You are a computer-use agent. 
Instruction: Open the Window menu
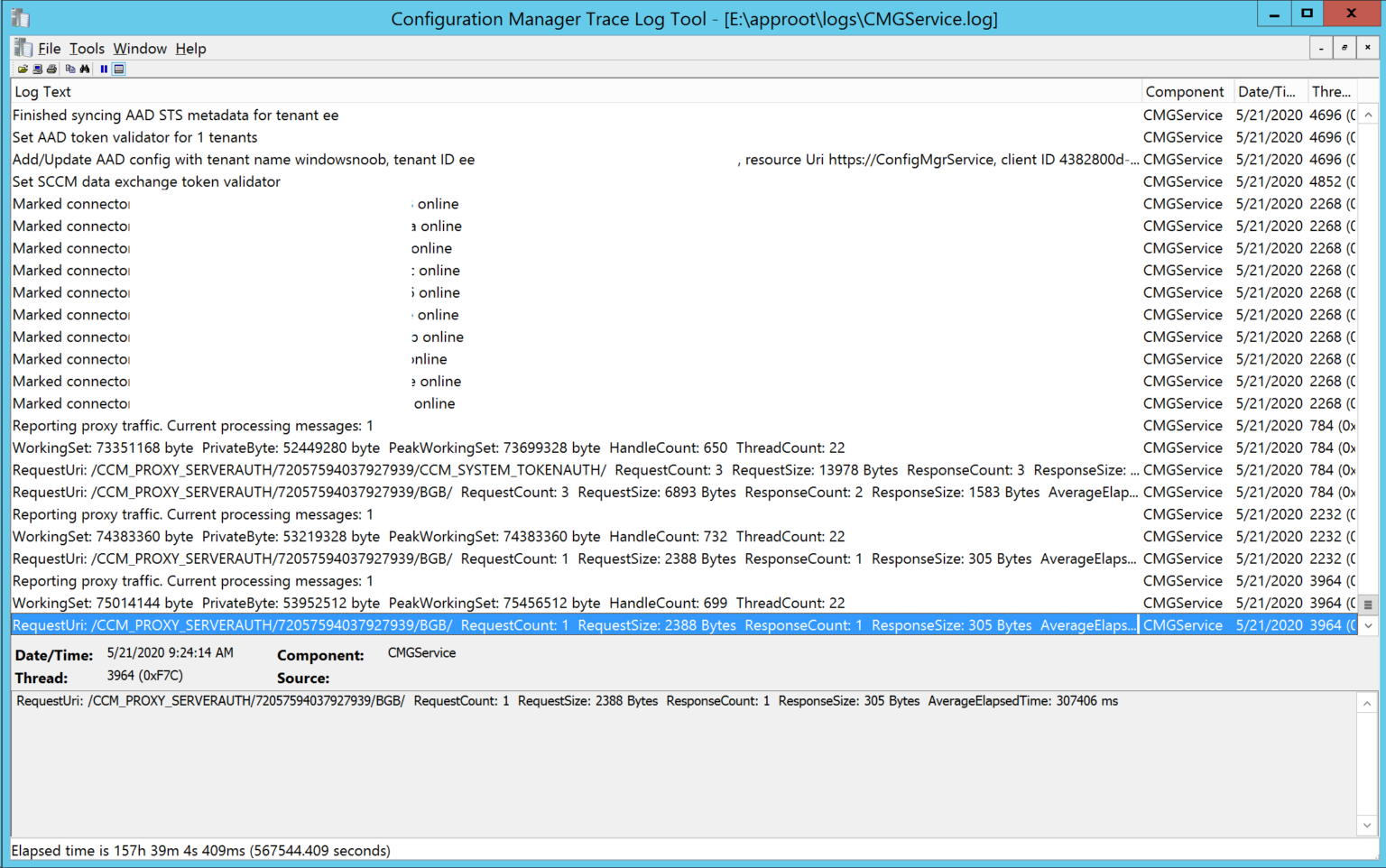pos(140,49)
